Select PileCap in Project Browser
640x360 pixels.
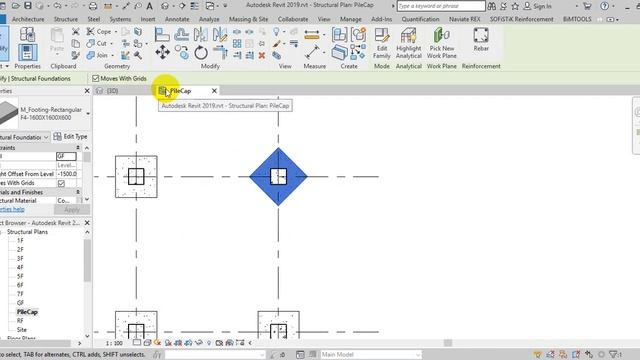coord(27,312)
